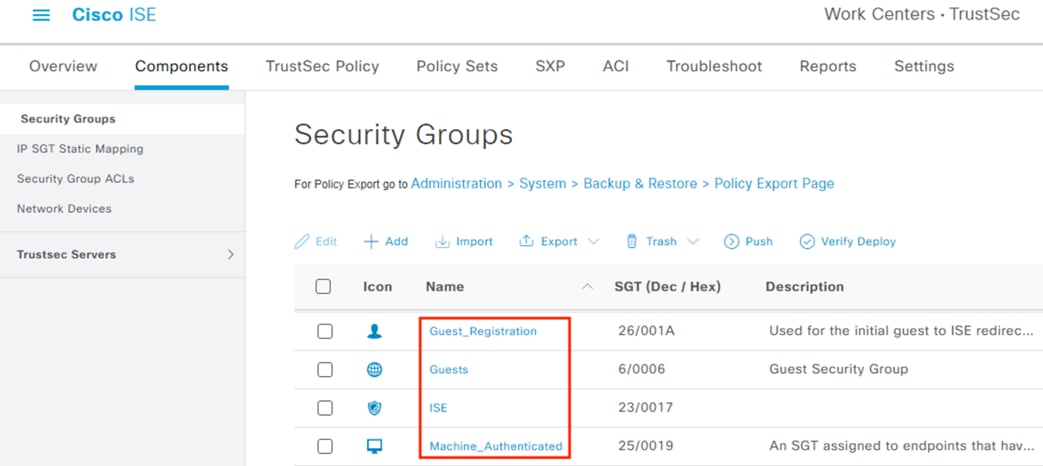Open the Policy Export Page link
The height and width of the screenshot is (466, 1043).
pos(774,183)
